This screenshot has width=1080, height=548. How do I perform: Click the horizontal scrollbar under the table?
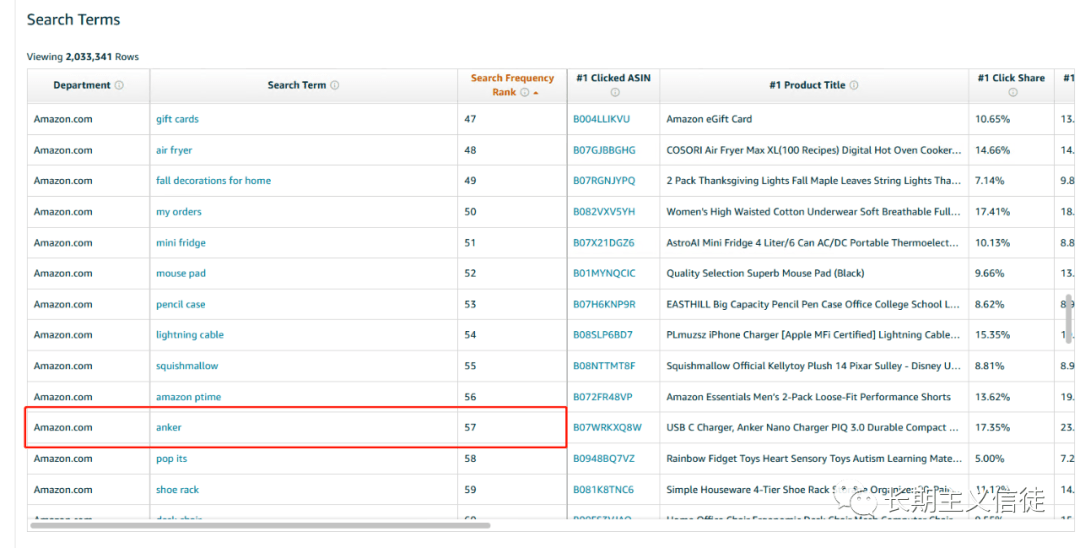click(x=260, y=525)
